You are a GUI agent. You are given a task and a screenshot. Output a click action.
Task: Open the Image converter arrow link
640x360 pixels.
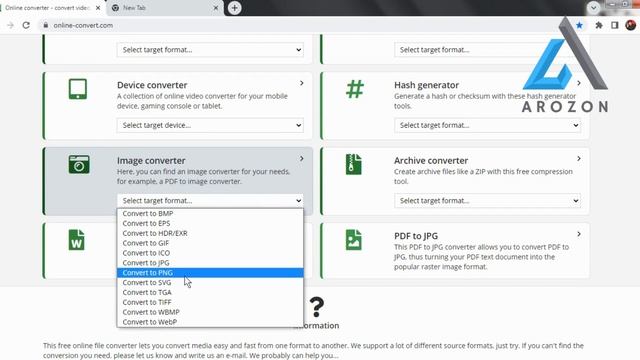[302, 159]
